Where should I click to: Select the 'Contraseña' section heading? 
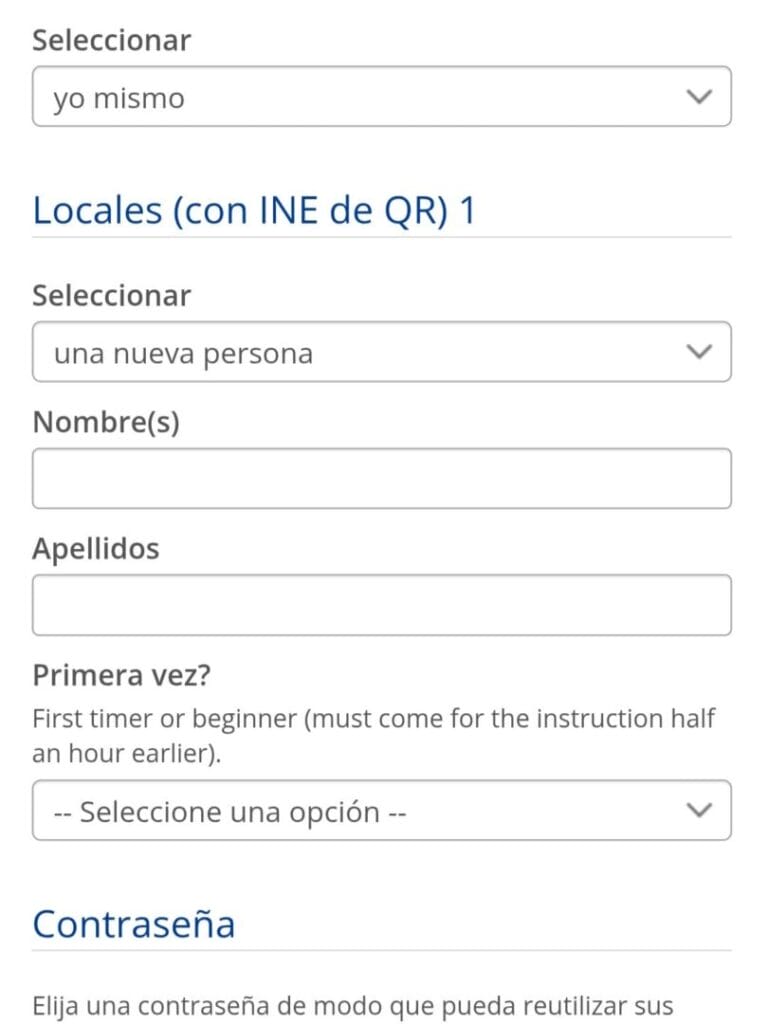(134, 925)
